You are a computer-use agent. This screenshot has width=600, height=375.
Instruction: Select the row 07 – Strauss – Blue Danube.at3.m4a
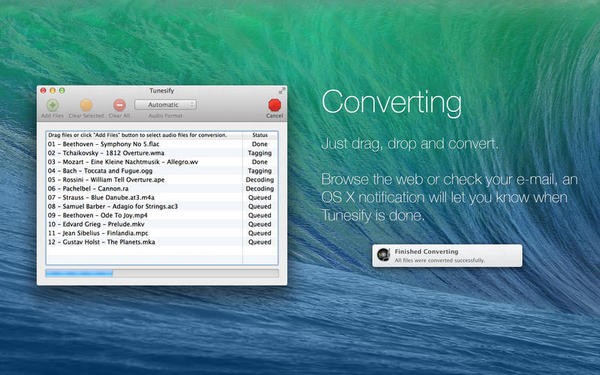point(162,197)
